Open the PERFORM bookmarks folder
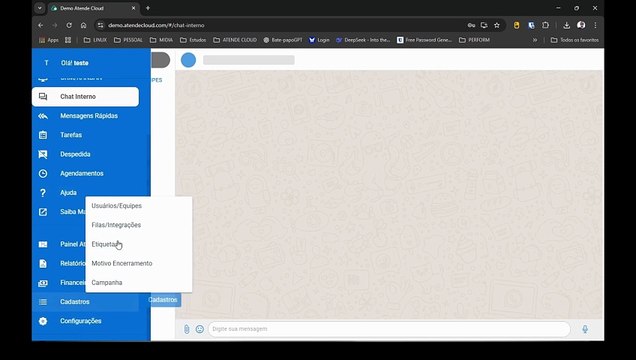 [475, 40]
